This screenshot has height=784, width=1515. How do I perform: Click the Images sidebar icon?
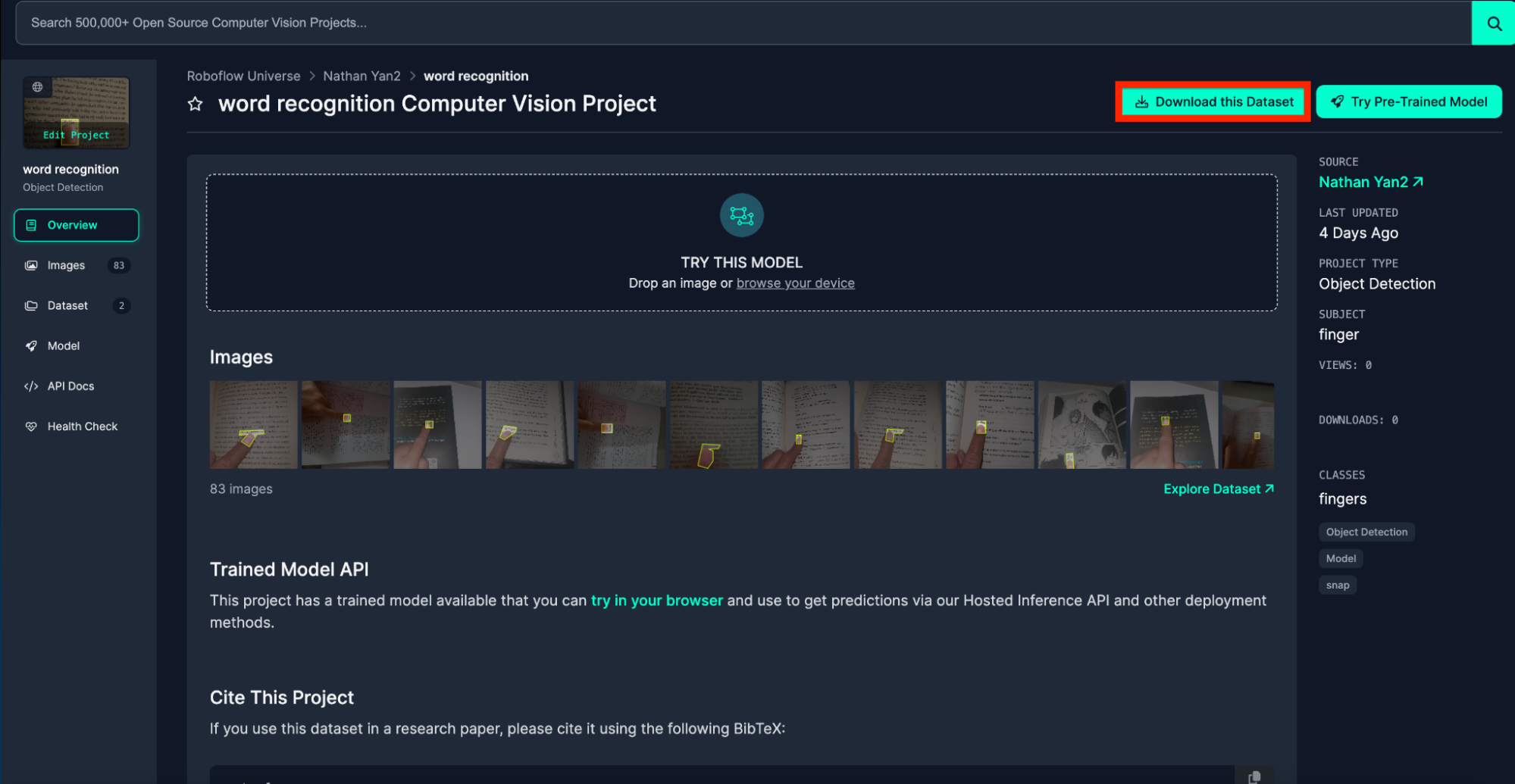(31, 265)
